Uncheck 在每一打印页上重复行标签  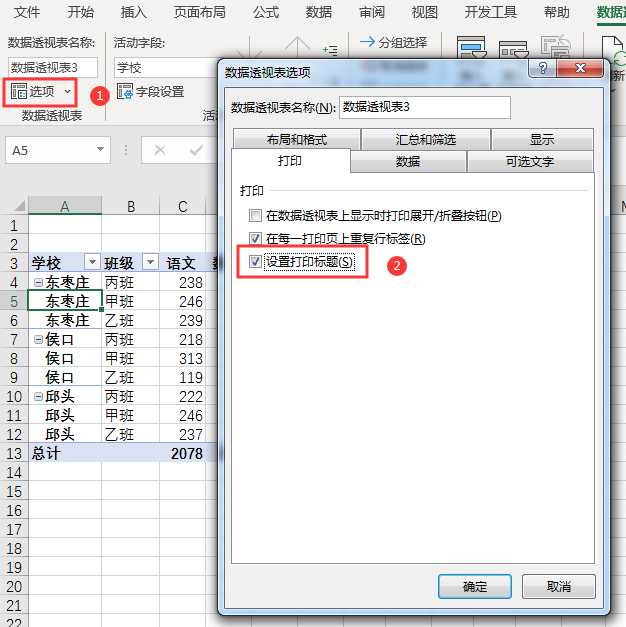coord(256,239)
